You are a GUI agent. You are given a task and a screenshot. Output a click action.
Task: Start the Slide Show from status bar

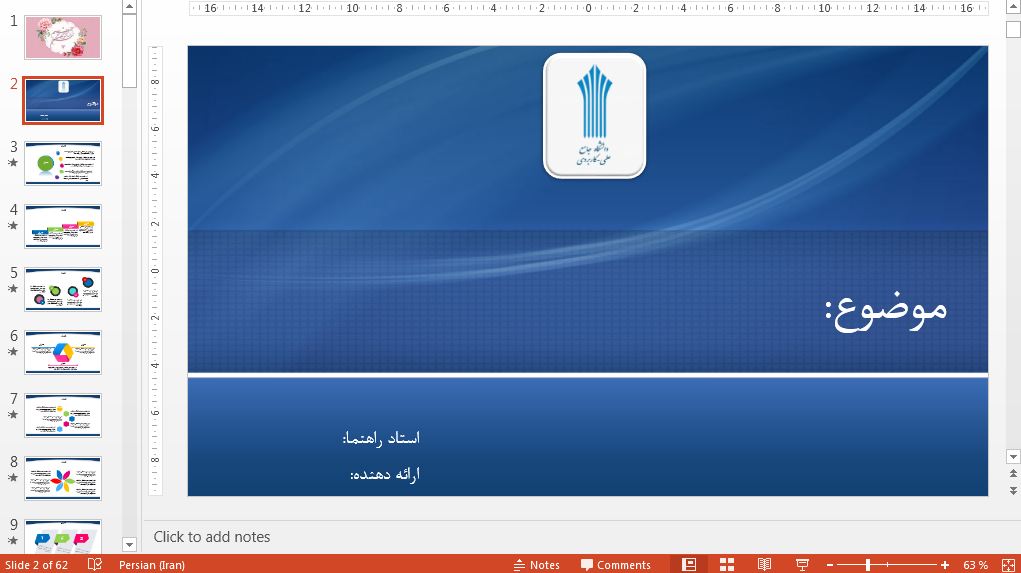pos(802,565)
